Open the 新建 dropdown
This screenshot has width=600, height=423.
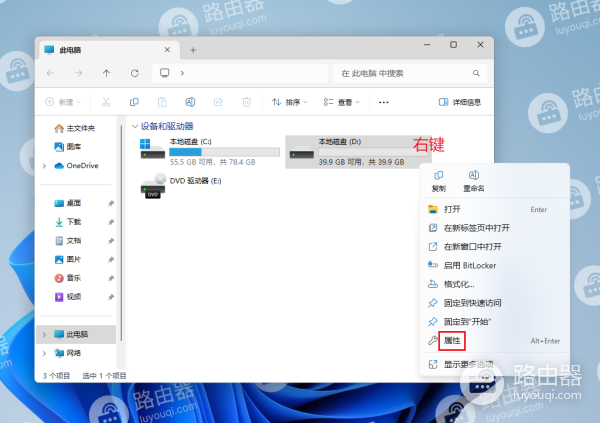(63, 102)
